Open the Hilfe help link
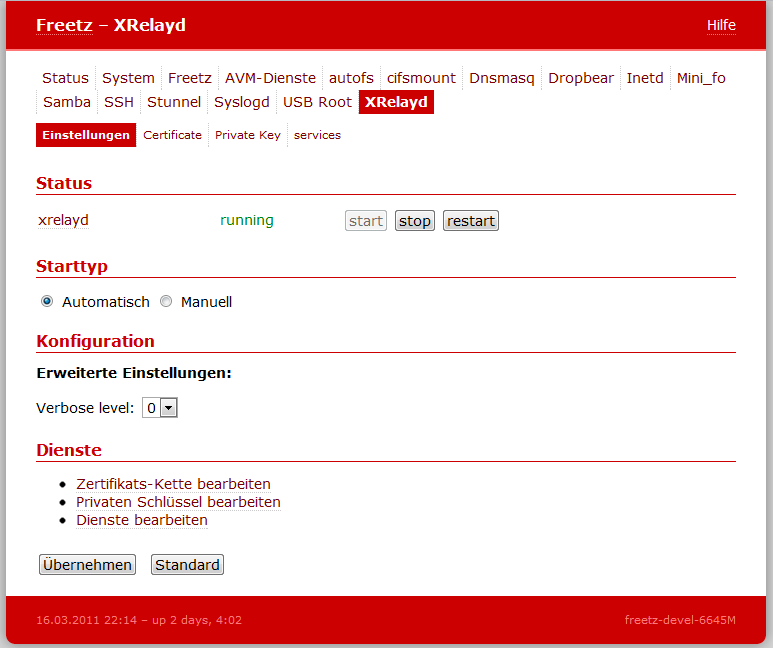Screen dimensions: 773x648 point(721,25)
